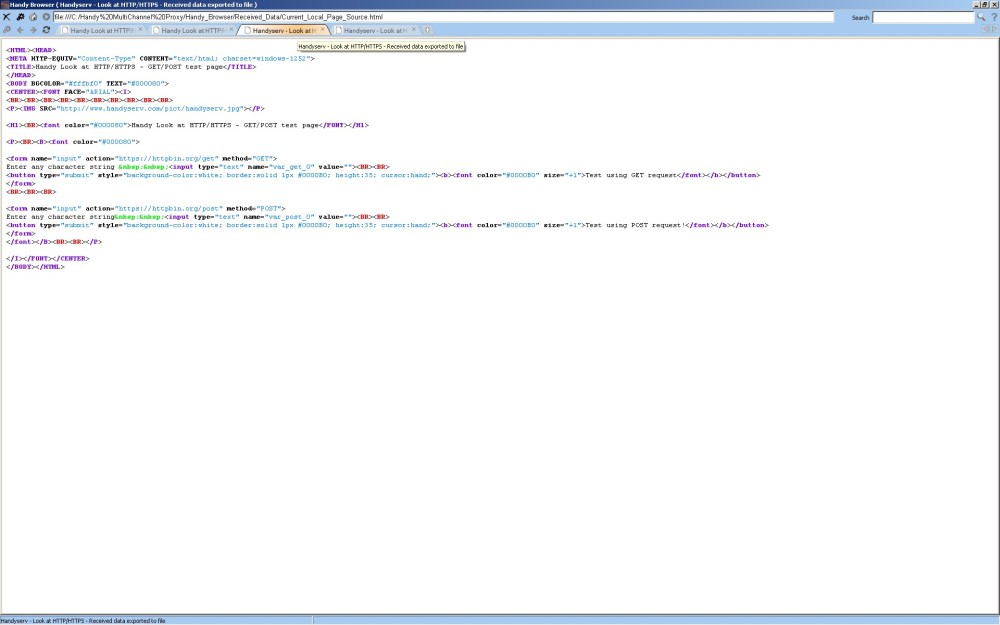Switch to the first Handy Look at HTTP tab
This screenshot has width=1000, height=625.
[101, 30]
